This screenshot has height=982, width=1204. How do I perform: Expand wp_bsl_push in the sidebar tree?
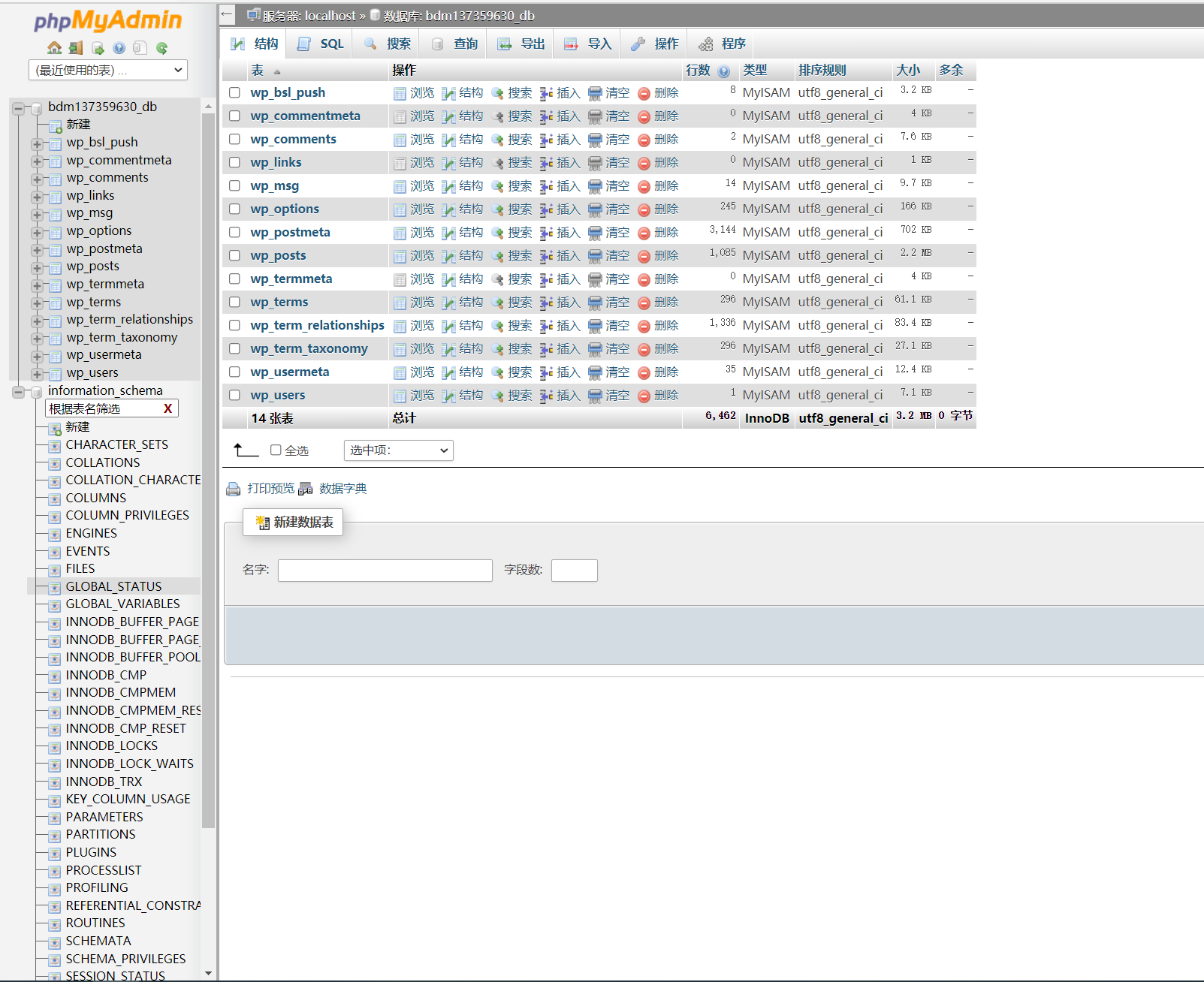(x=36, y=143)
